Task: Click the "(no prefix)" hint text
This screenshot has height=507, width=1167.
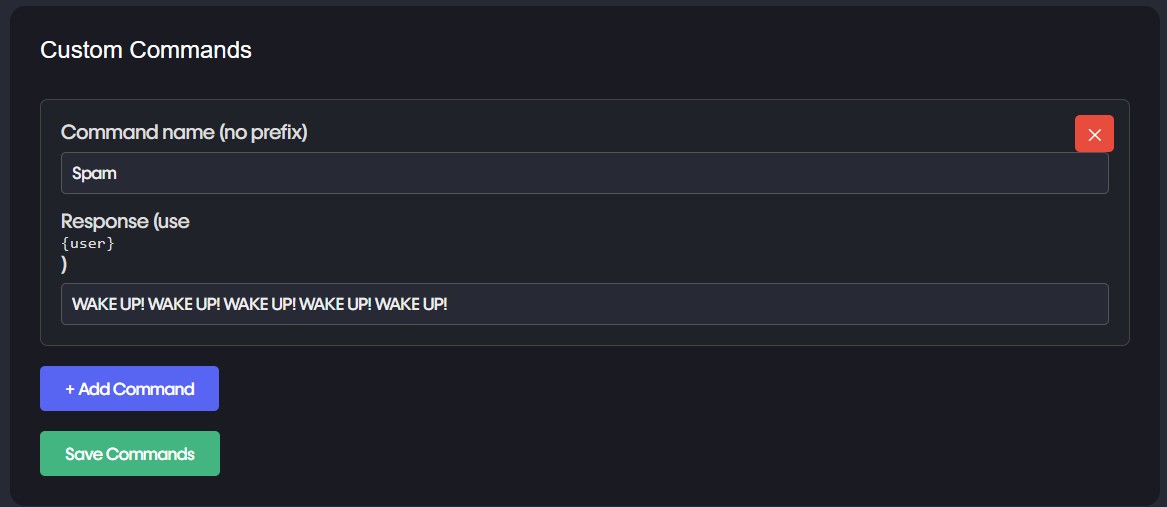Action: pyautogui.click(x=262, y=132)
